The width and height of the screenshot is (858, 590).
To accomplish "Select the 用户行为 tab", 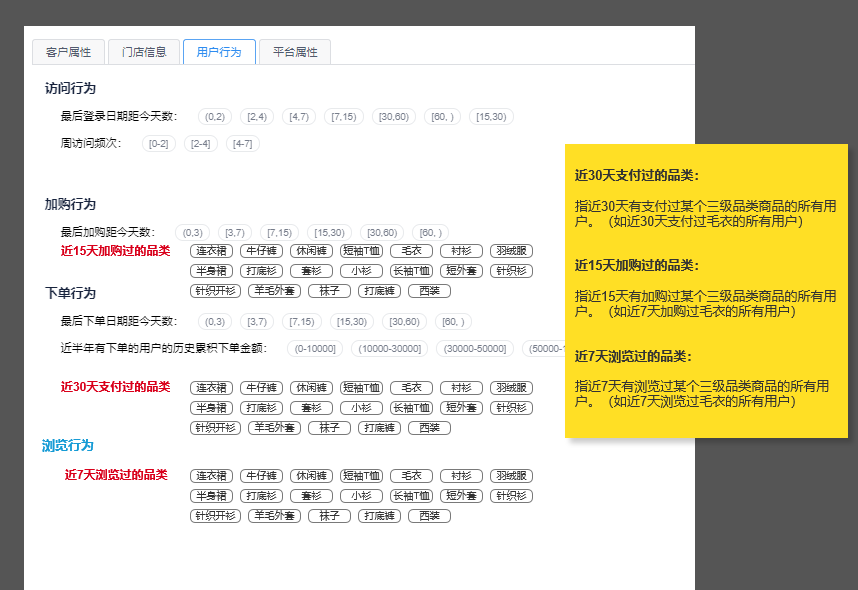I will point(219,52).
